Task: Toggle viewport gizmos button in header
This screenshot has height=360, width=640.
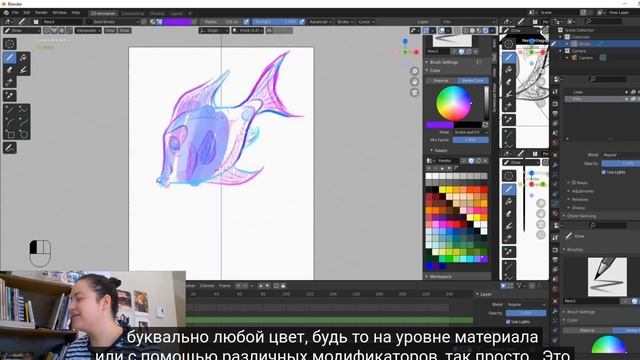Action: (x=427, y=31)
